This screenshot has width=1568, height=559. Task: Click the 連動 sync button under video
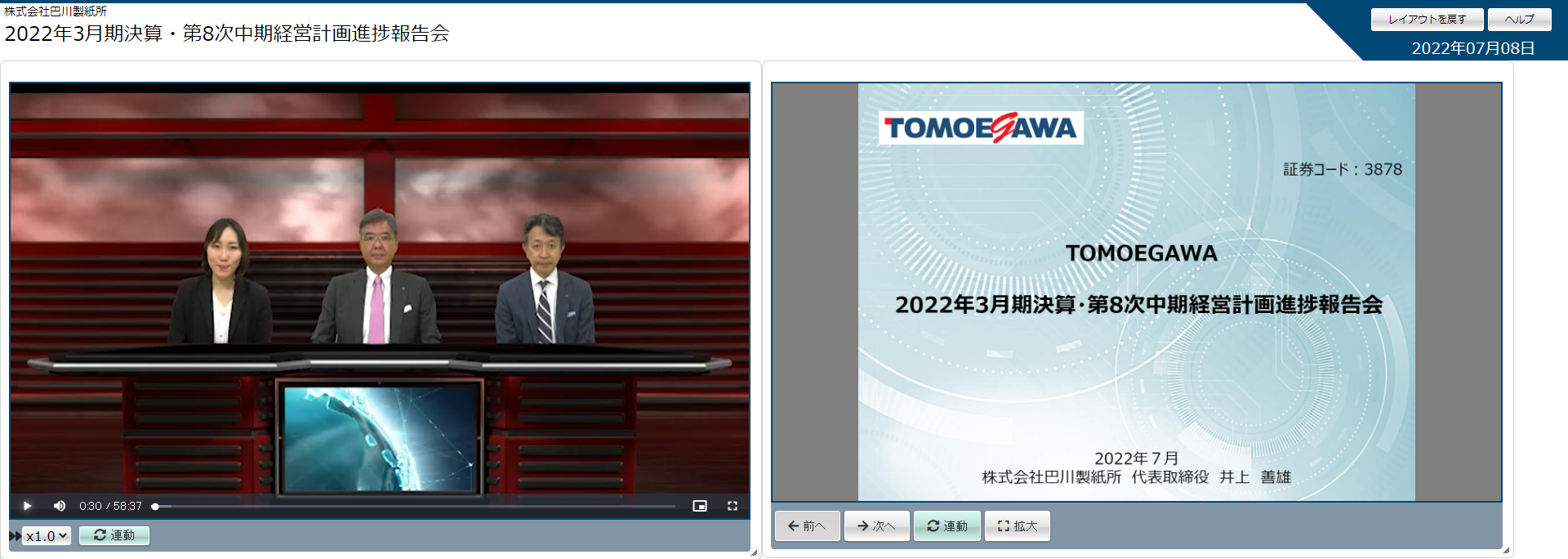click(114, 535)
